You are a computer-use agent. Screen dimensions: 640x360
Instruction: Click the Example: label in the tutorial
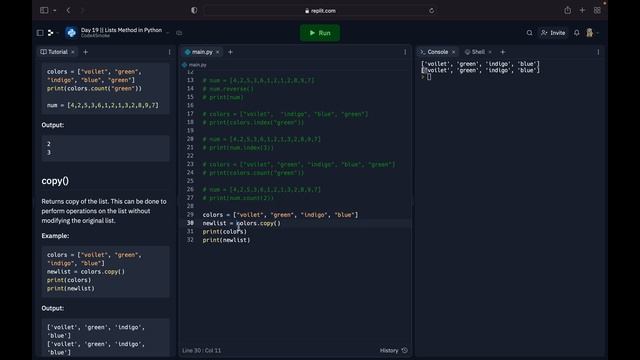click(x=55, y=236)
